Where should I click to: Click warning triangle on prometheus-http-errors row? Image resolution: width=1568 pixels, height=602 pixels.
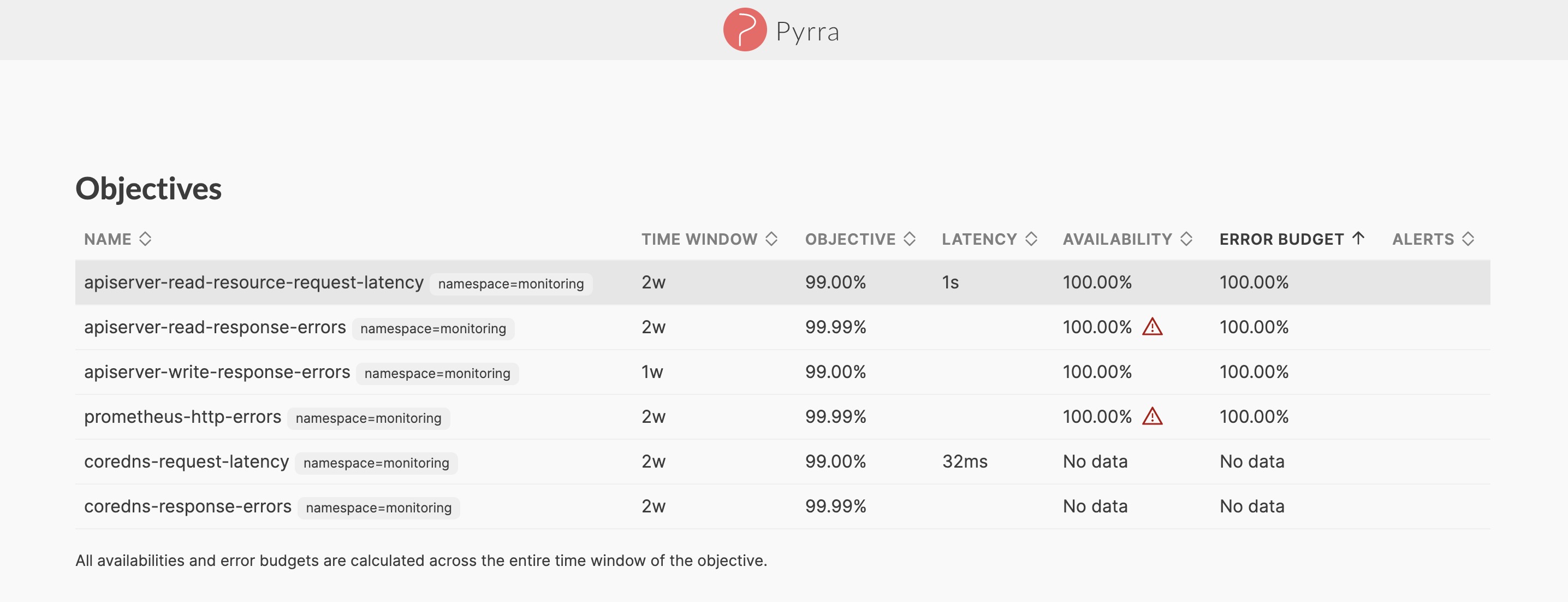(x=1153, y=417)
